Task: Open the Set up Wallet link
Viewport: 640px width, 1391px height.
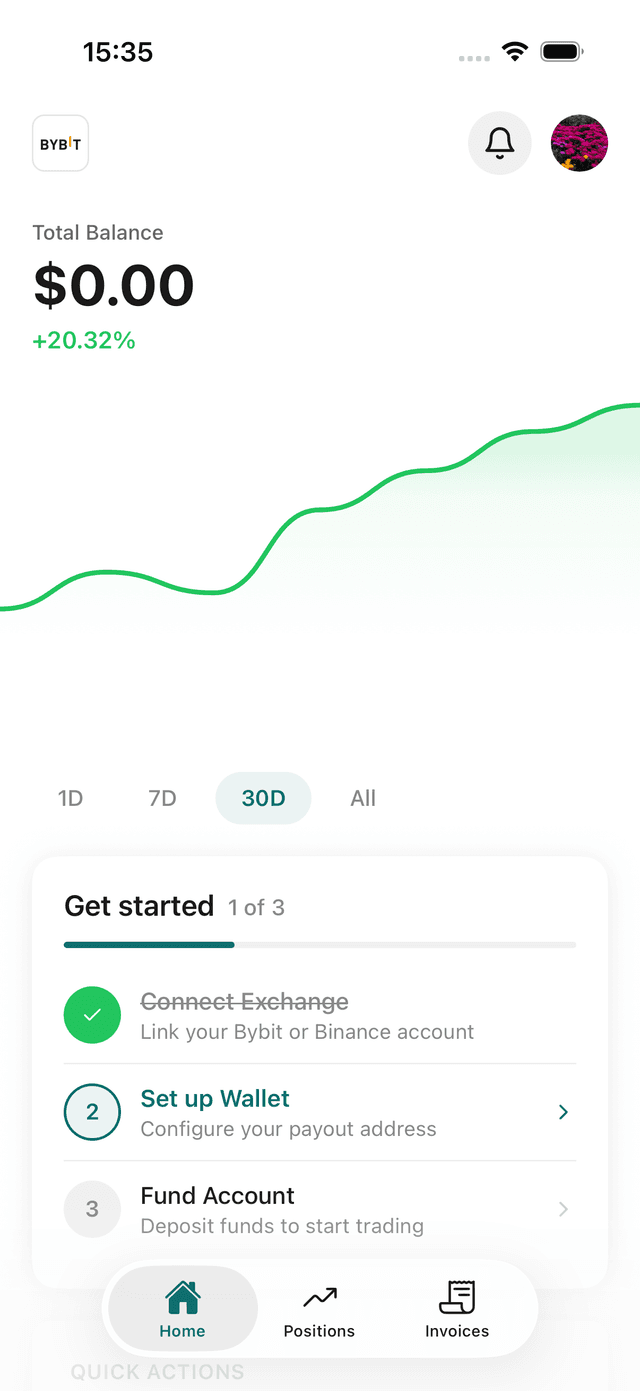Action: [215, 1098]
